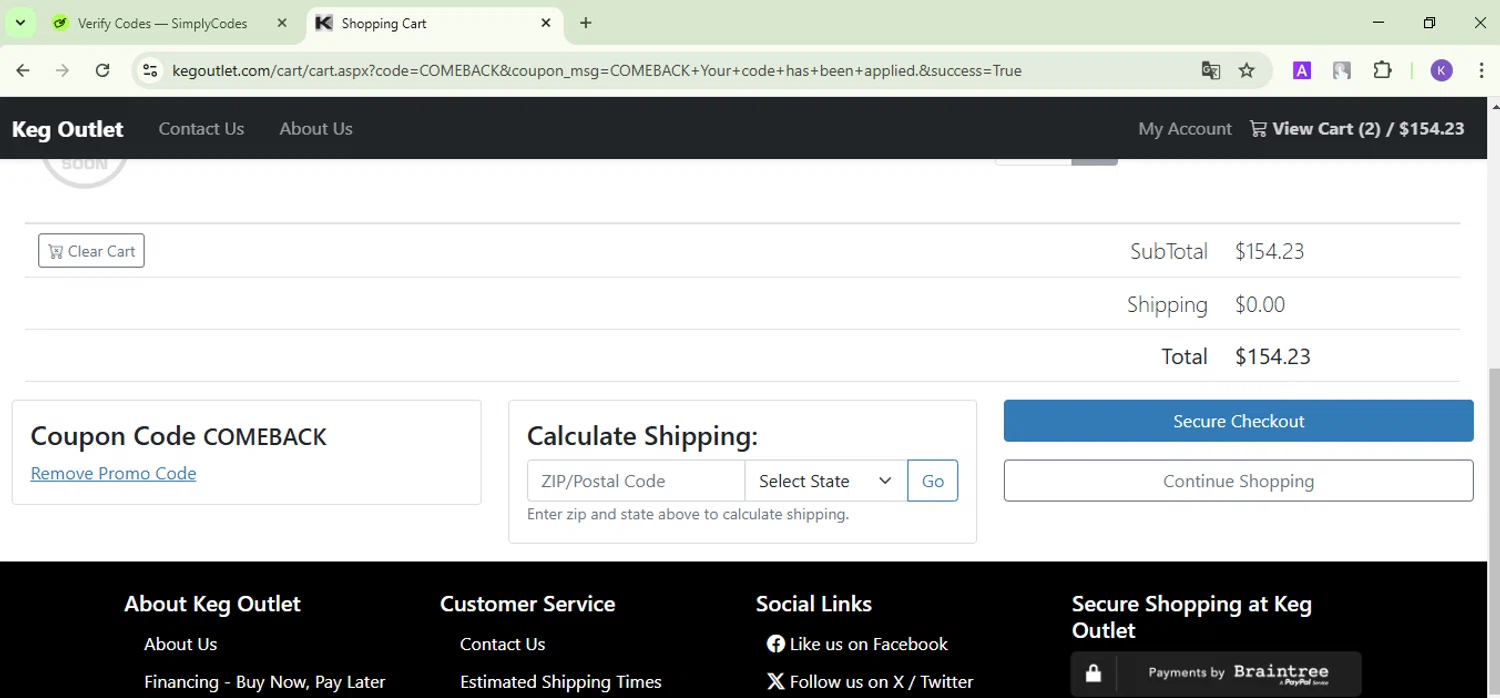Click the Total $154.23 value

(1272, 357)
